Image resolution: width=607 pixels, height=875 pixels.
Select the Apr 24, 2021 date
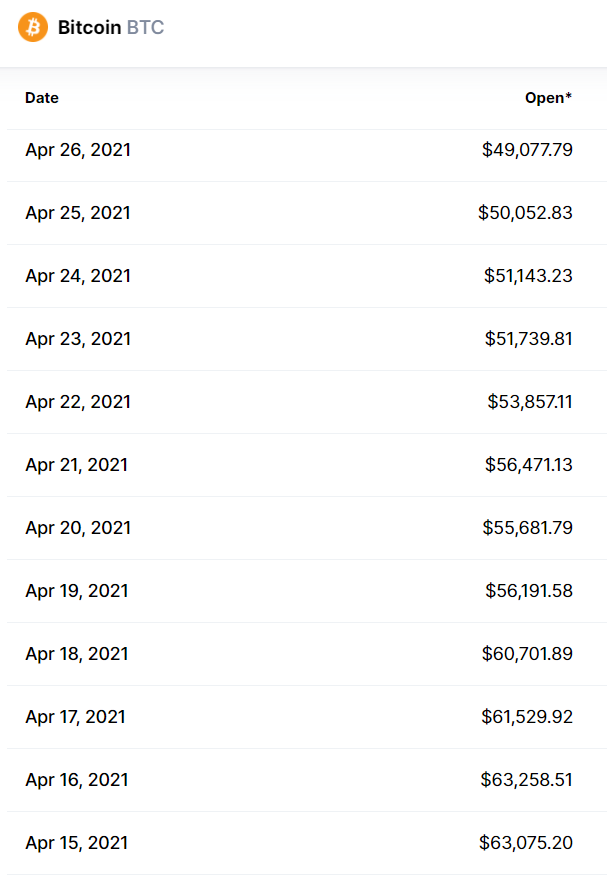click(78, 276)
